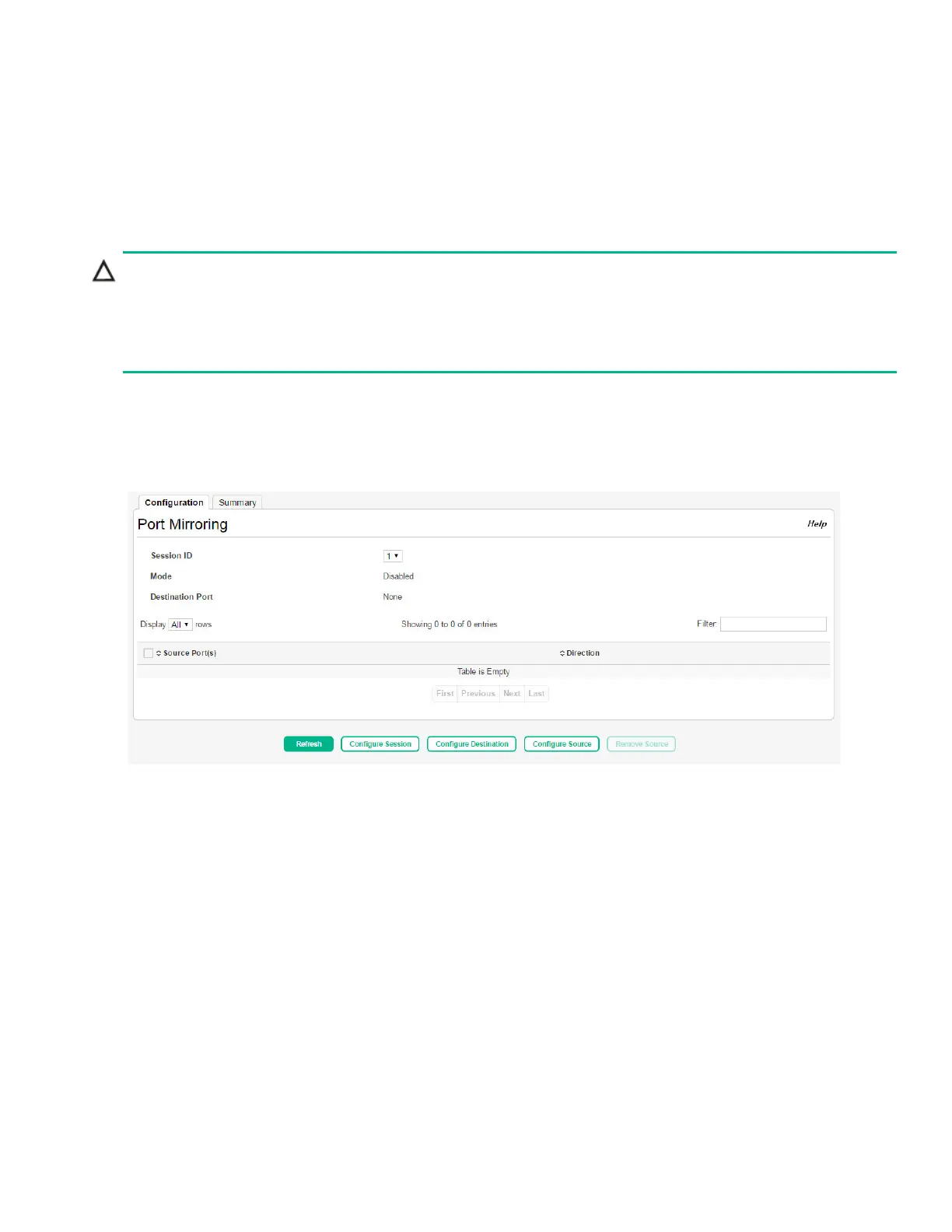Open Configure Session
Viewport: 952px width, 1232px height.
[380, 744]
